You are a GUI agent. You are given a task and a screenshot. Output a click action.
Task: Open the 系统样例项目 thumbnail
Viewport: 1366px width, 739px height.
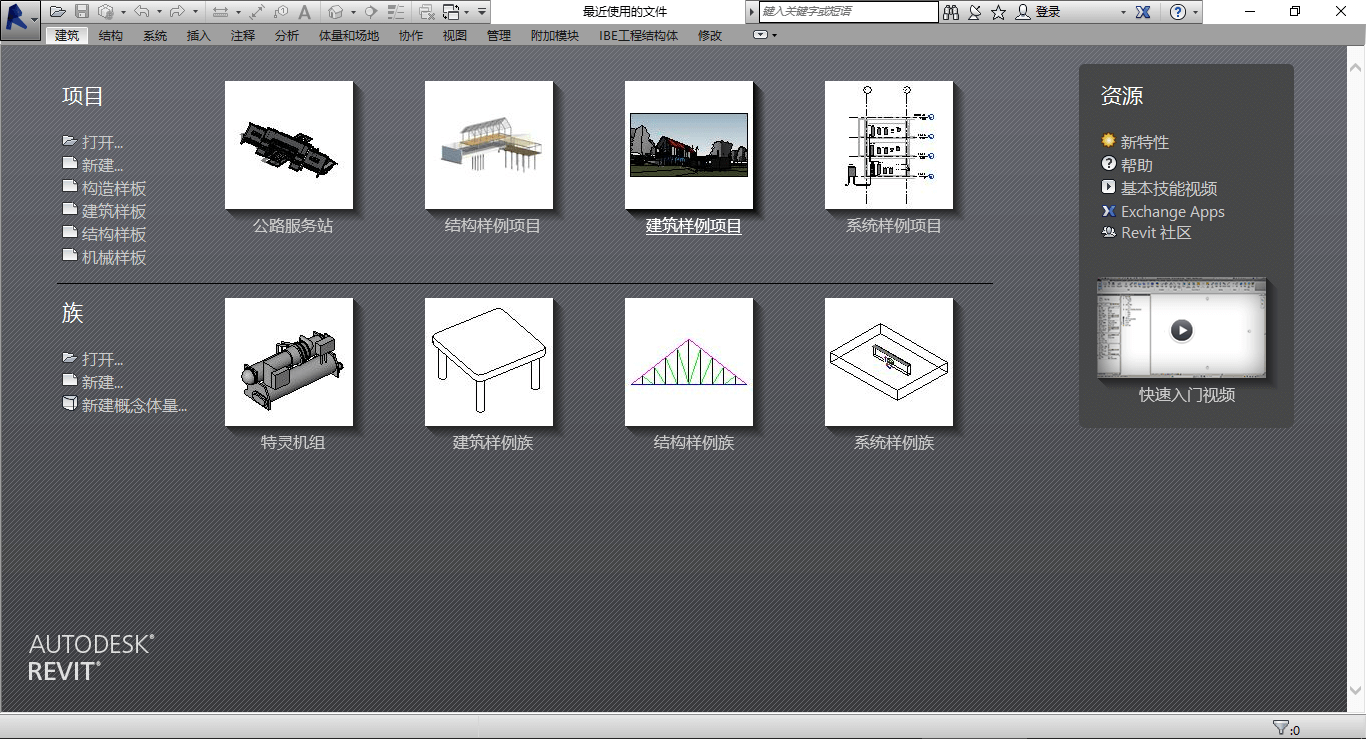click(x=889, y=145)
